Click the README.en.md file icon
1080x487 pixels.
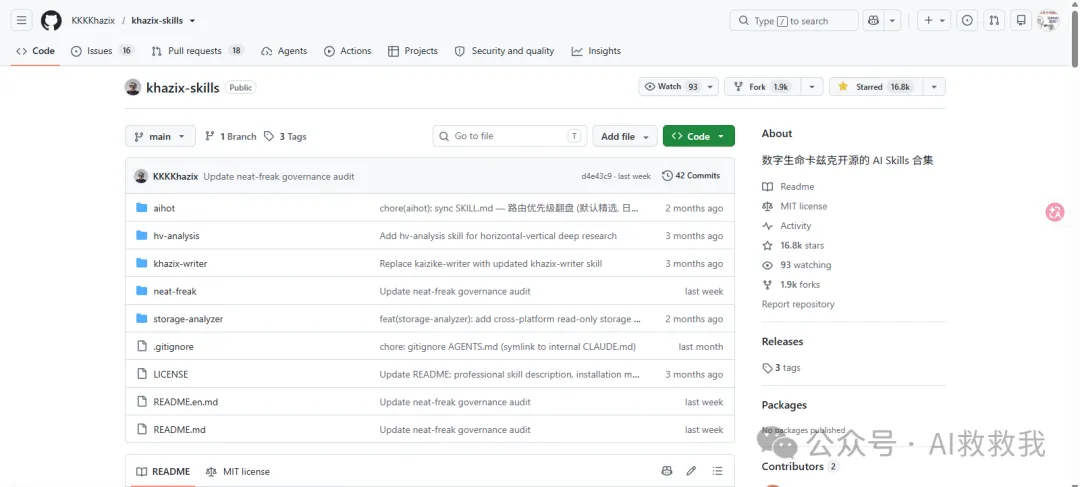coord(142,402)
